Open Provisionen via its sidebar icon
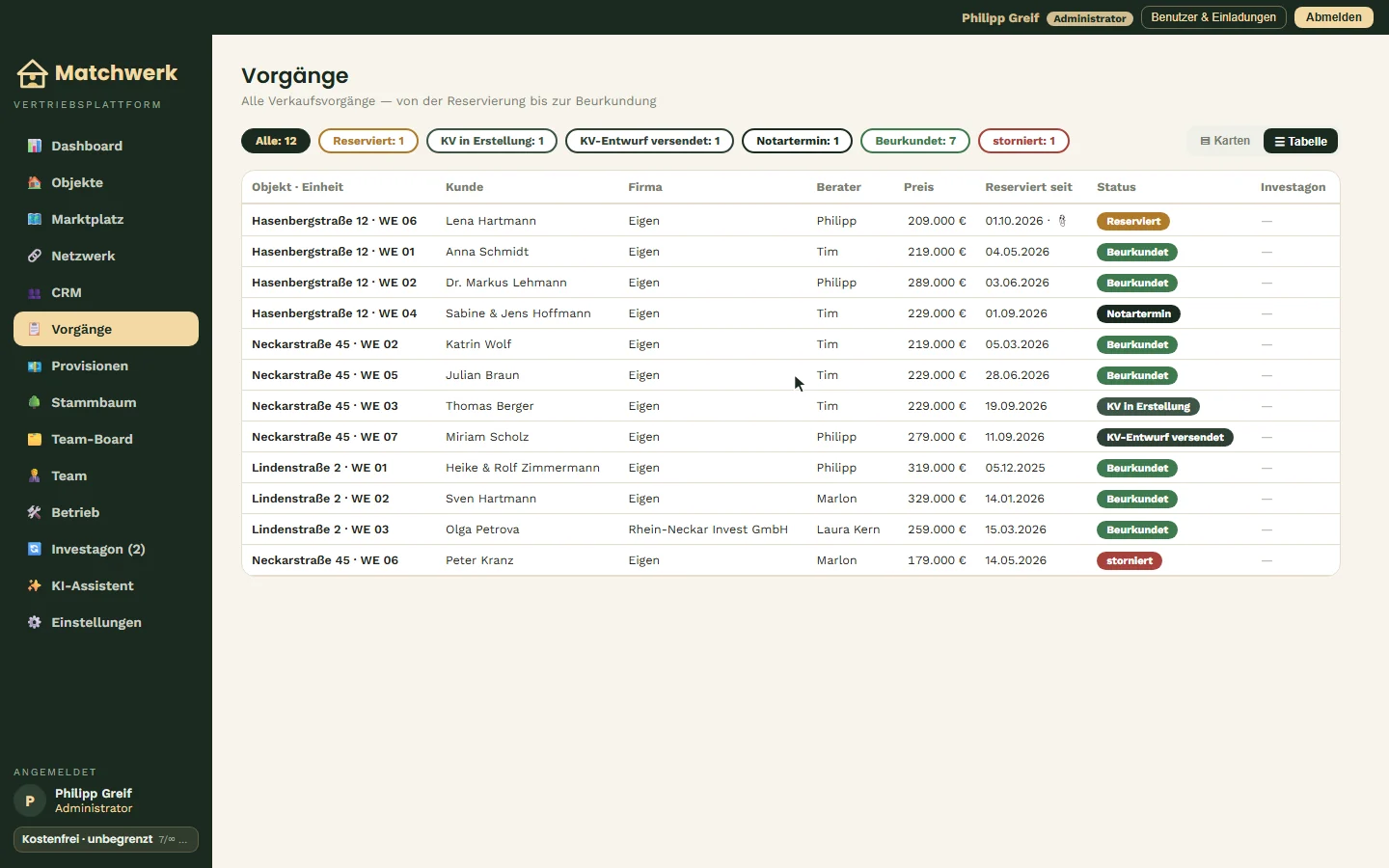Screen dimensions: 1389x868 click(x=35, y=366)
